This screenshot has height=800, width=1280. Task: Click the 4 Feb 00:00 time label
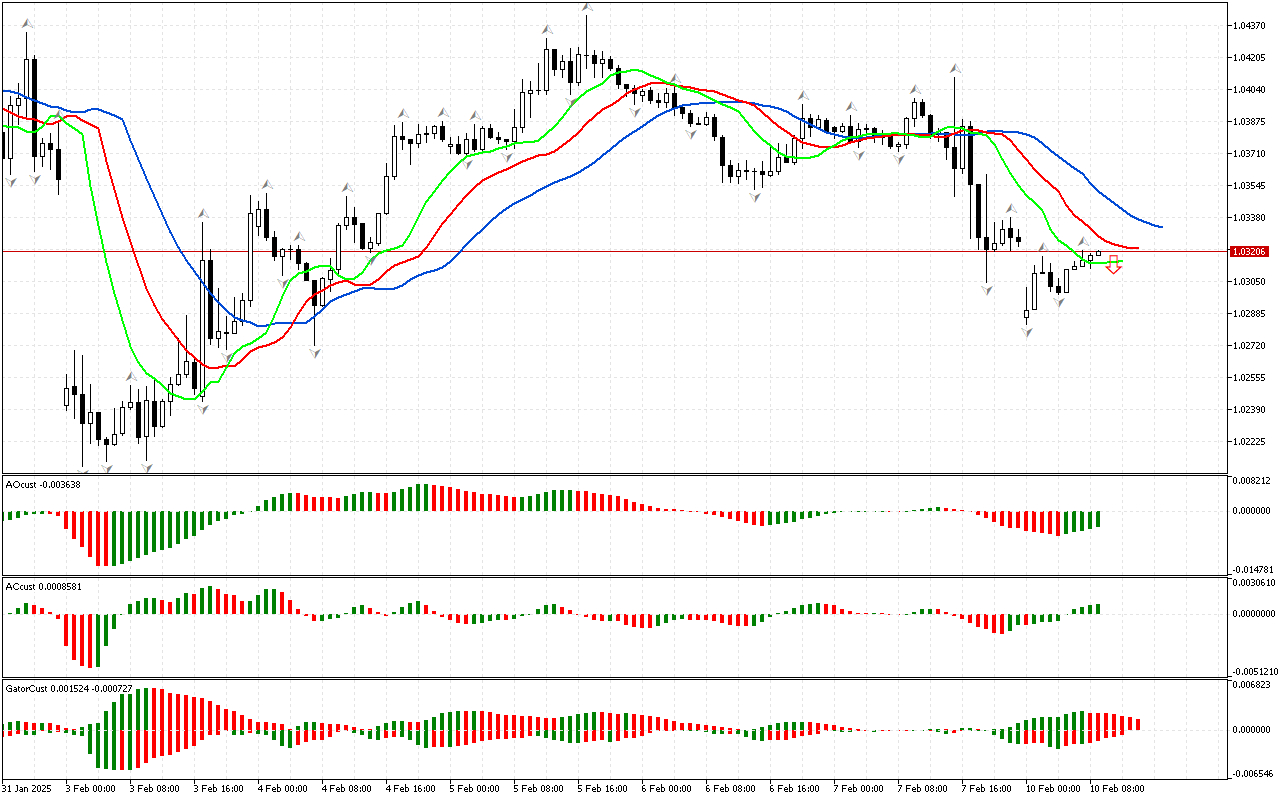tap(281, 788)
